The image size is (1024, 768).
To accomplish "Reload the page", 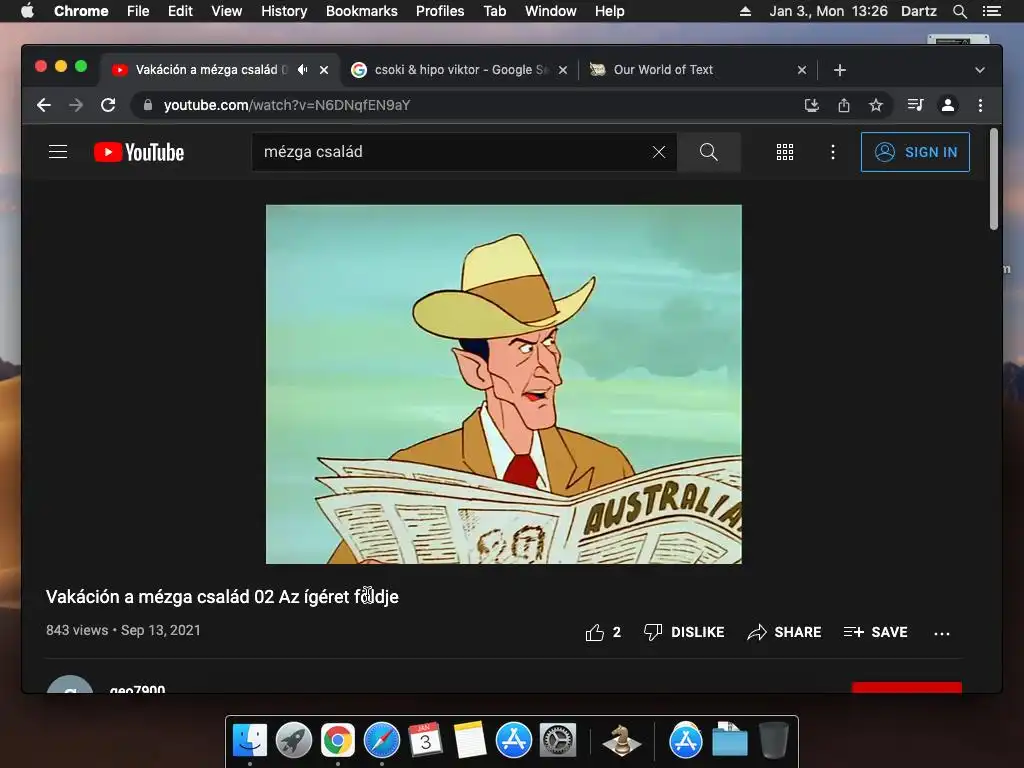I will coord(108,105).
